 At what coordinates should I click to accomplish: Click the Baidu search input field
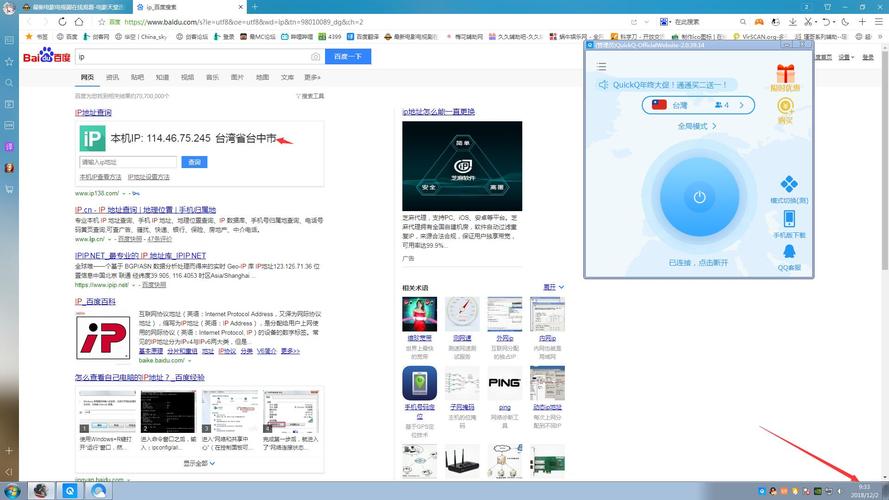(x=193, y=57)
